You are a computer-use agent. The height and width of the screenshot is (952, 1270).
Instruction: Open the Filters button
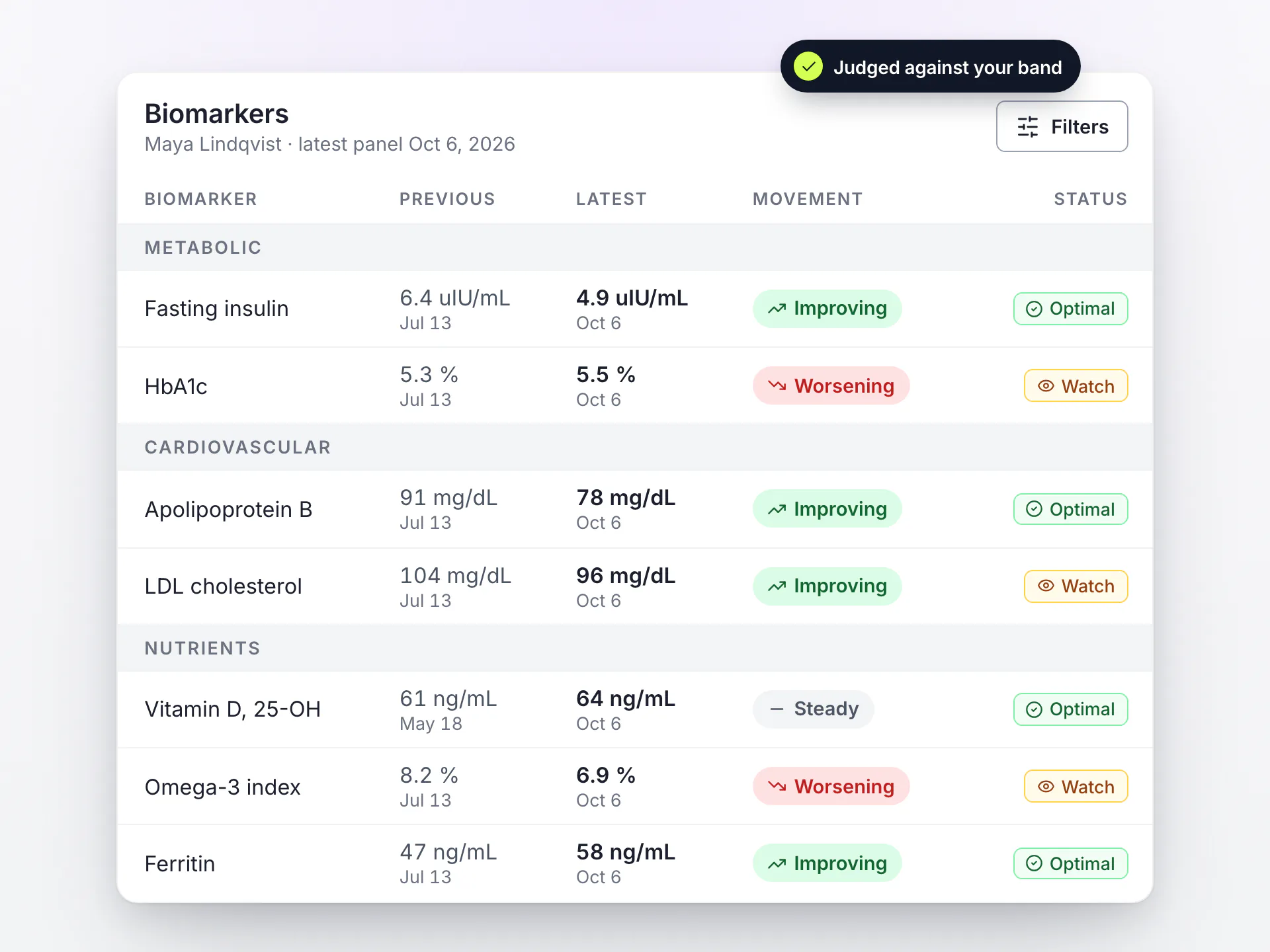1062,126
